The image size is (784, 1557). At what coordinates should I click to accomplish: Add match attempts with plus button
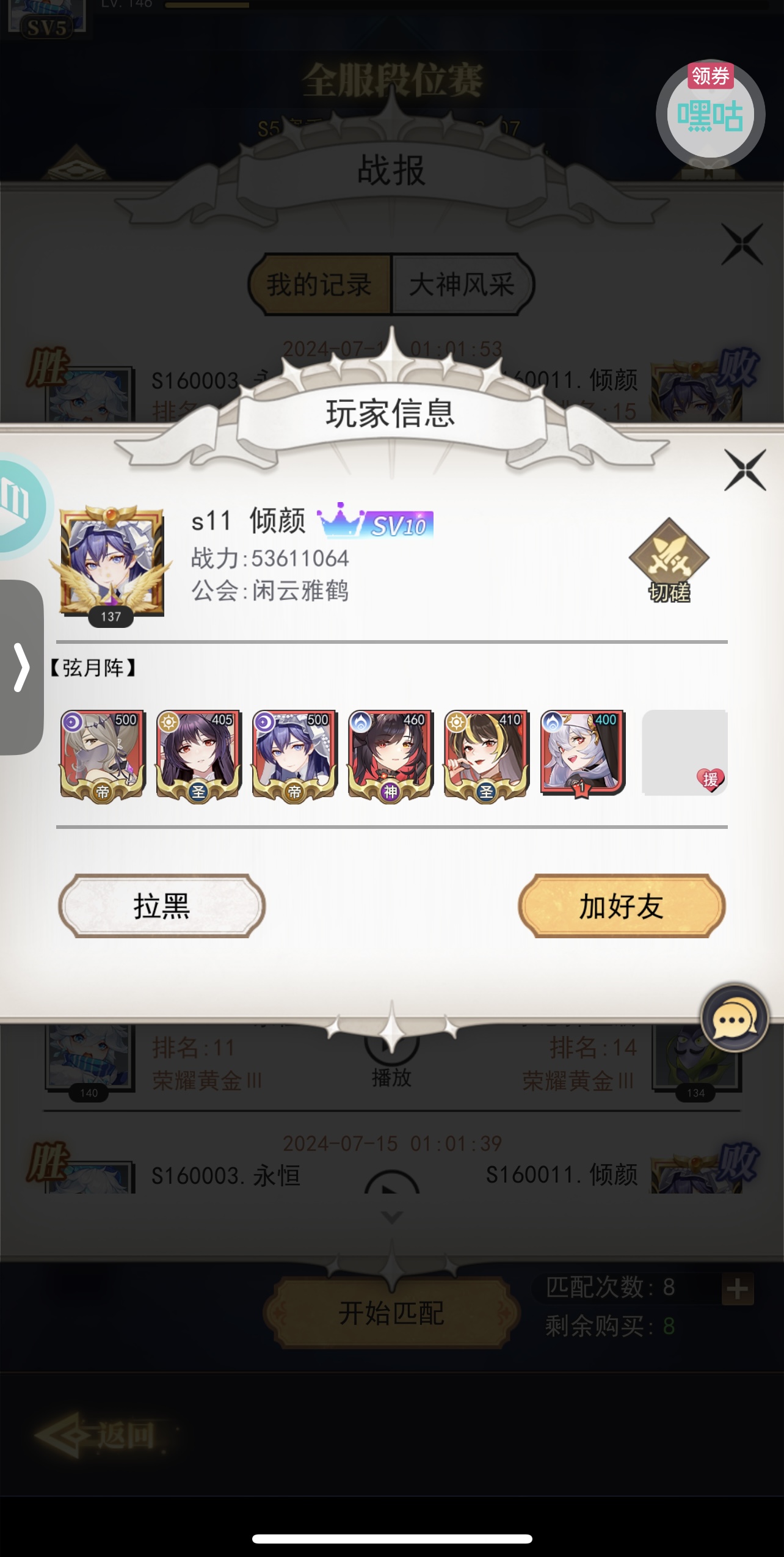pyautogui.click(x=738, y=1289)
